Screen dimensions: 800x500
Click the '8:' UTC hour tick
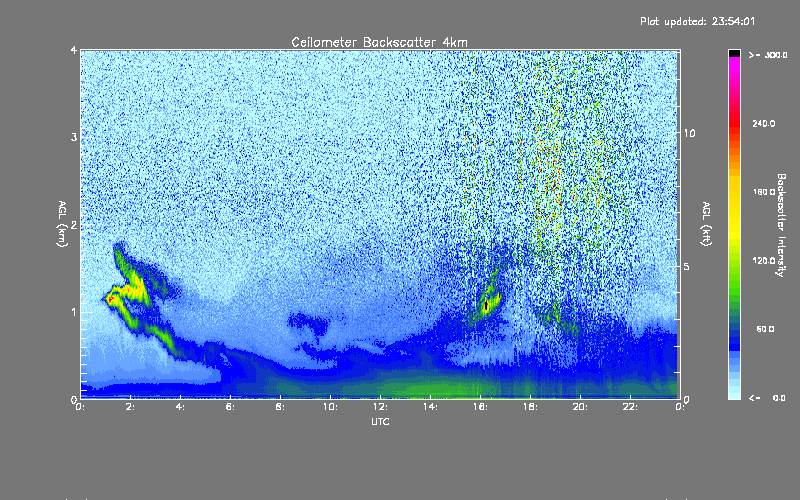281,407
